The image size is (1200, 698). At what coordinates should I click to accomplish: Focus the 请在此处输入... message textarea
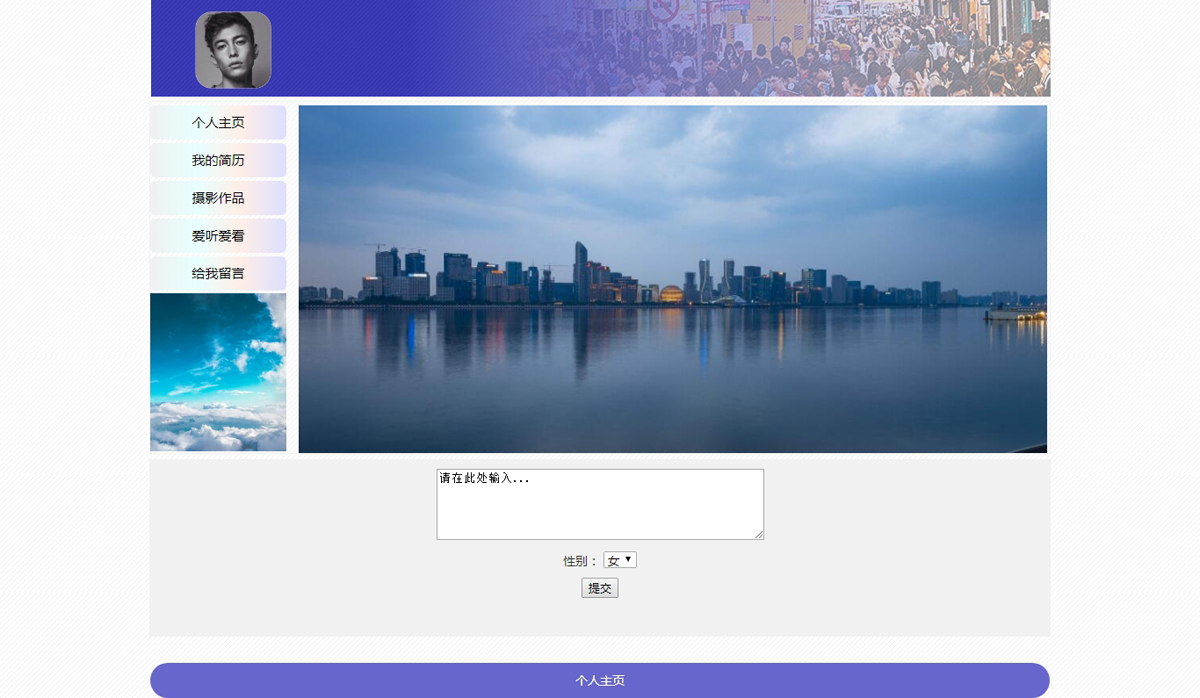point(600,504)
